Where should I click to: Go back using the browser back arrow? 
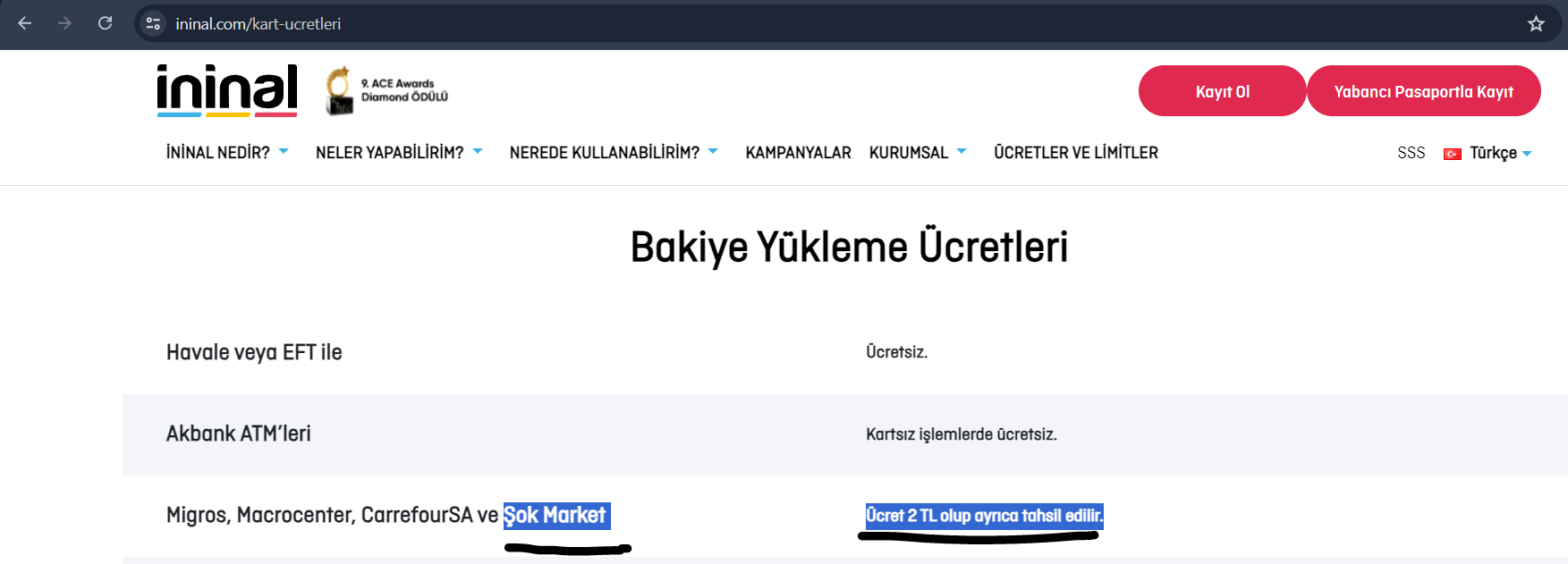click(x=25, y=23)
